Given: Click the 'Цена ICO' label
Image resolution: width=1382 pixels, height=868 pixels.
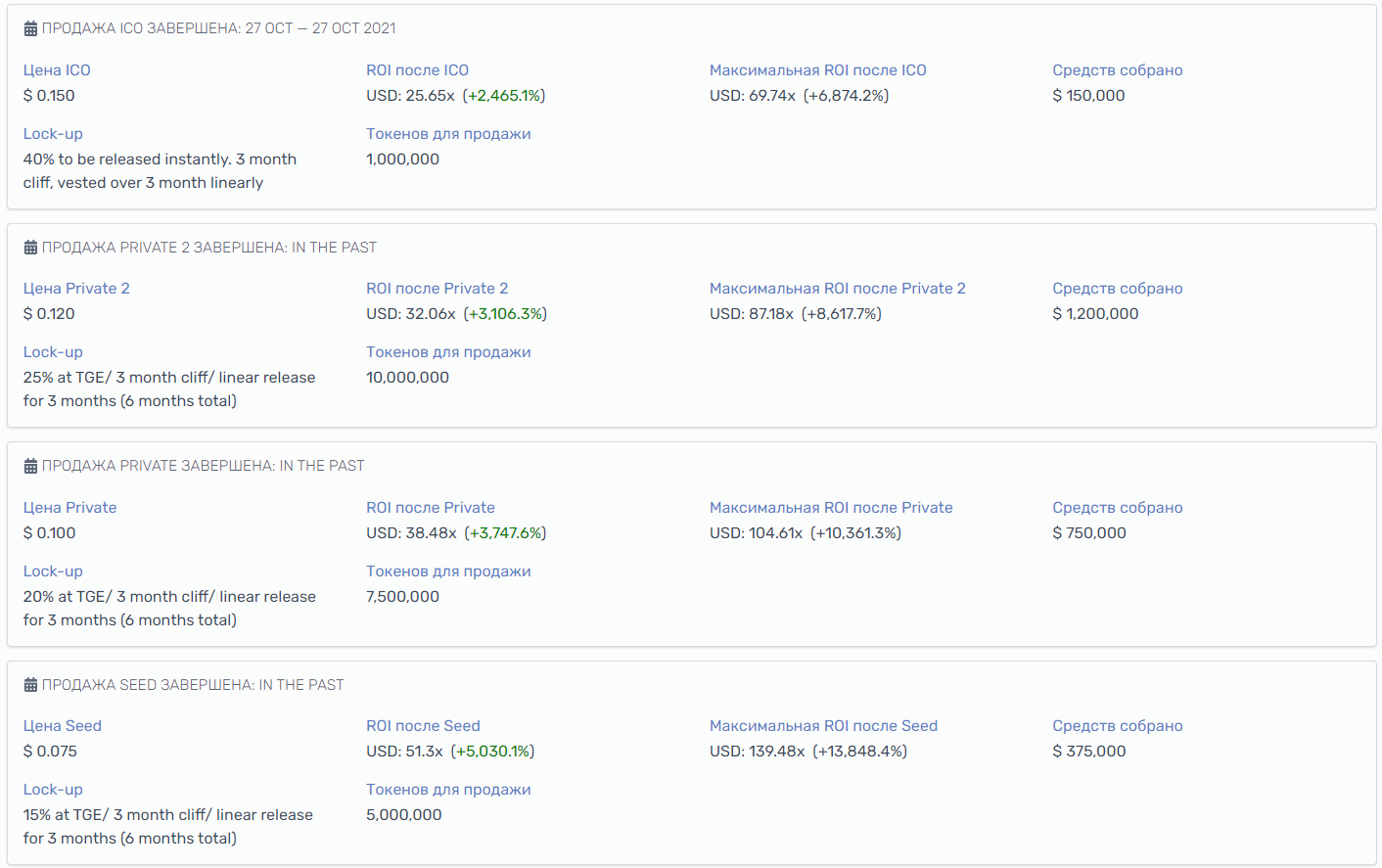Looking at the screenshot, I should tap(57, 70).
